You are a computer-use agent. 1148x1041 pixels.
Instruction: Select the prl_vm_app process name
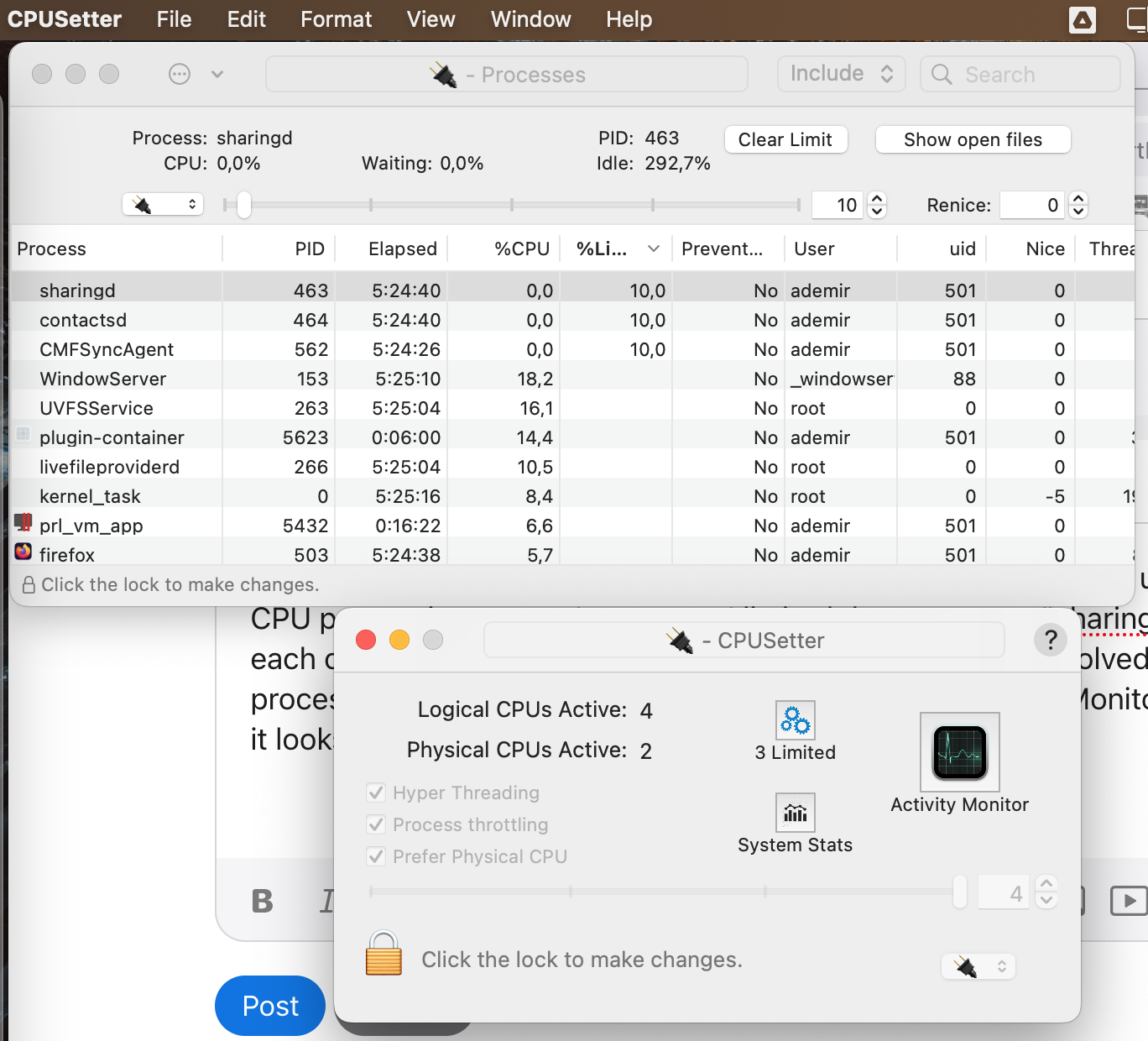(x=91, y=526)
